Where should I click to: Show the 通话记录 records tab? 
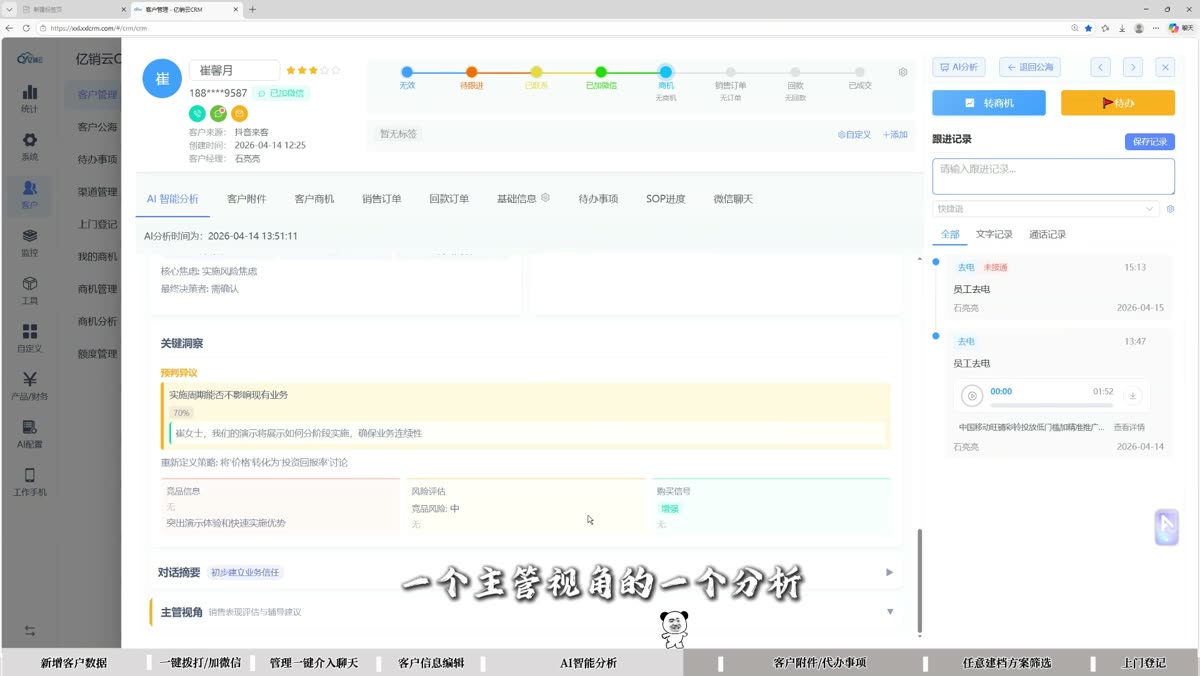coord(1047,235)
